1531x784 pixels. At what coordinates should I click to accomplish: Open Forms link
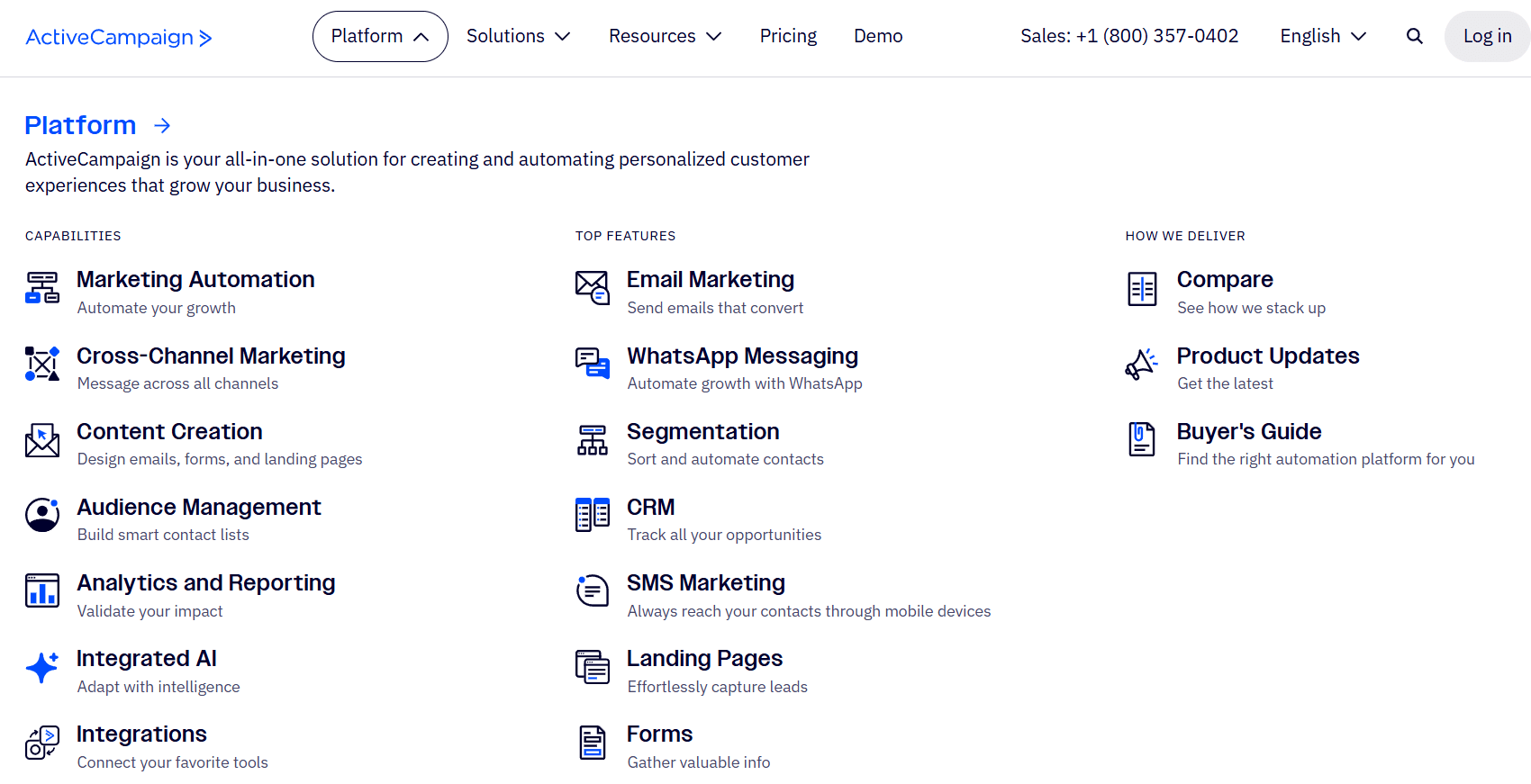coord(660,734)
